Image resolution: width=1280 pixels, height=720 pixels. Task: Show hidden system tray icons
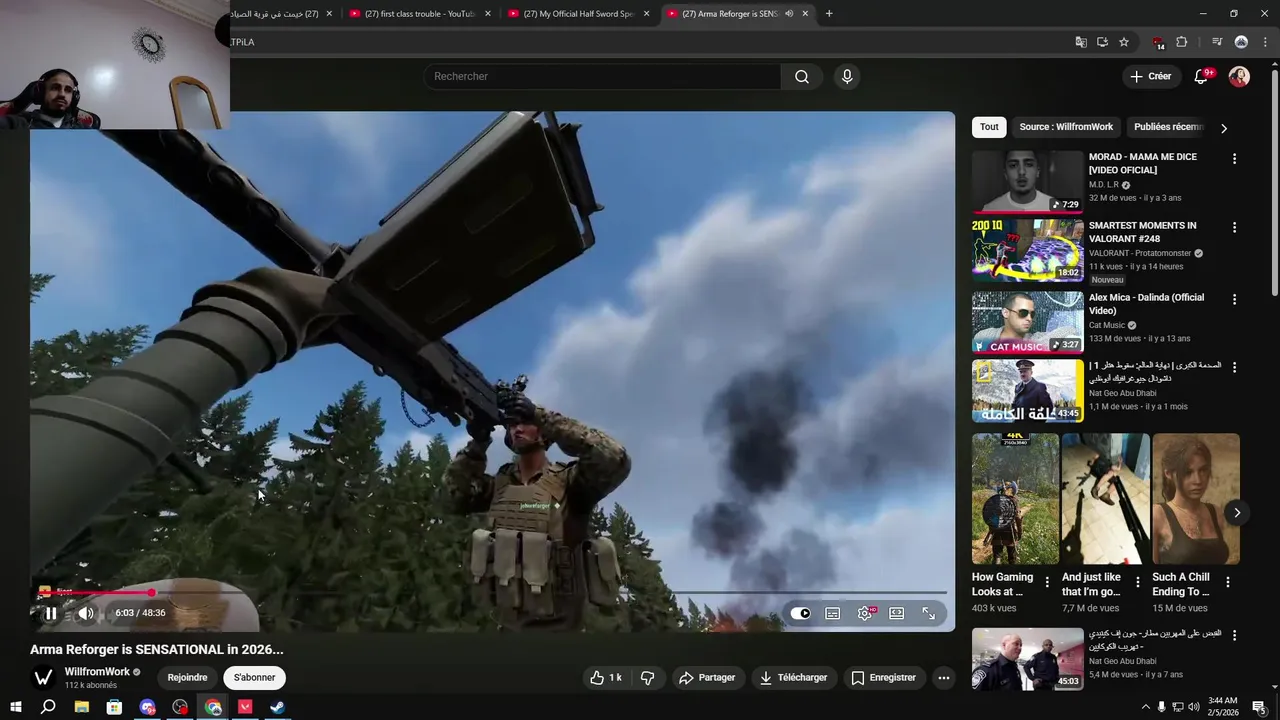click(1146, 707)
